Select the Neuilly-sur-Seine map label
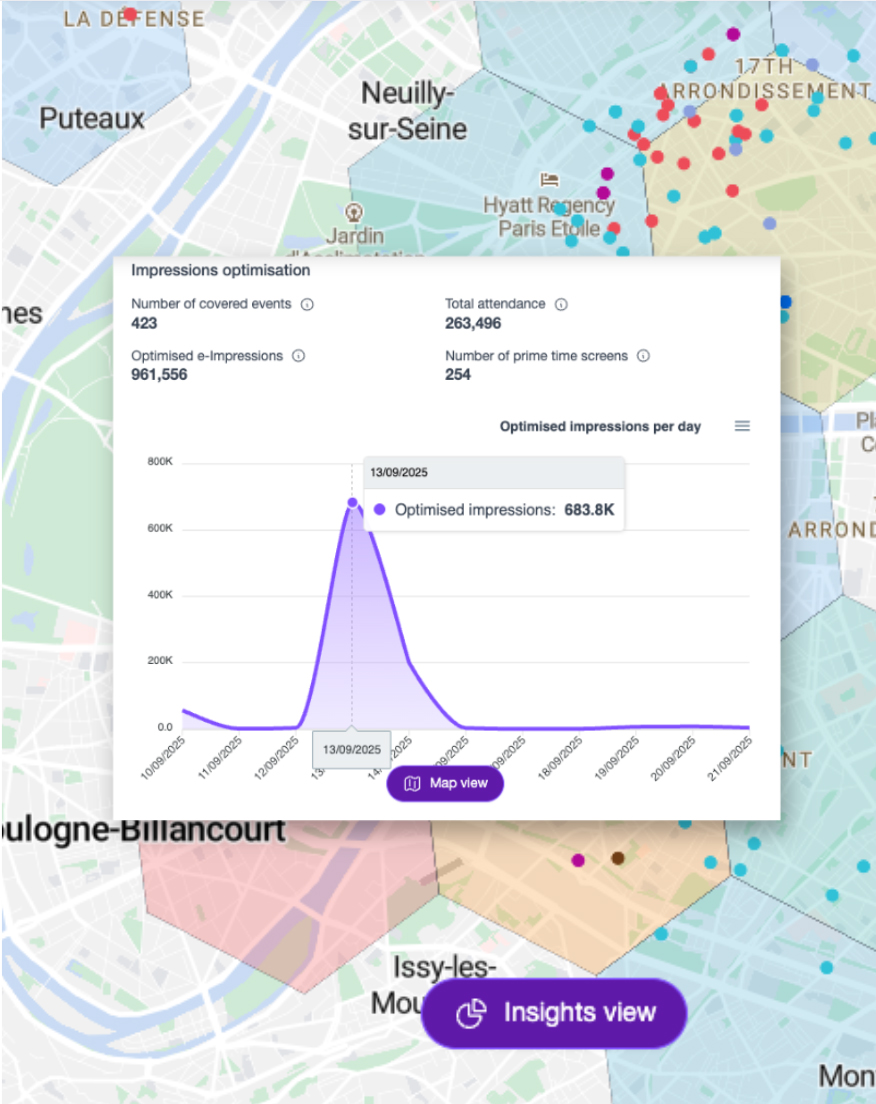Image resolution: width=876 pixels, height=1104 pixels. (413, 111)
